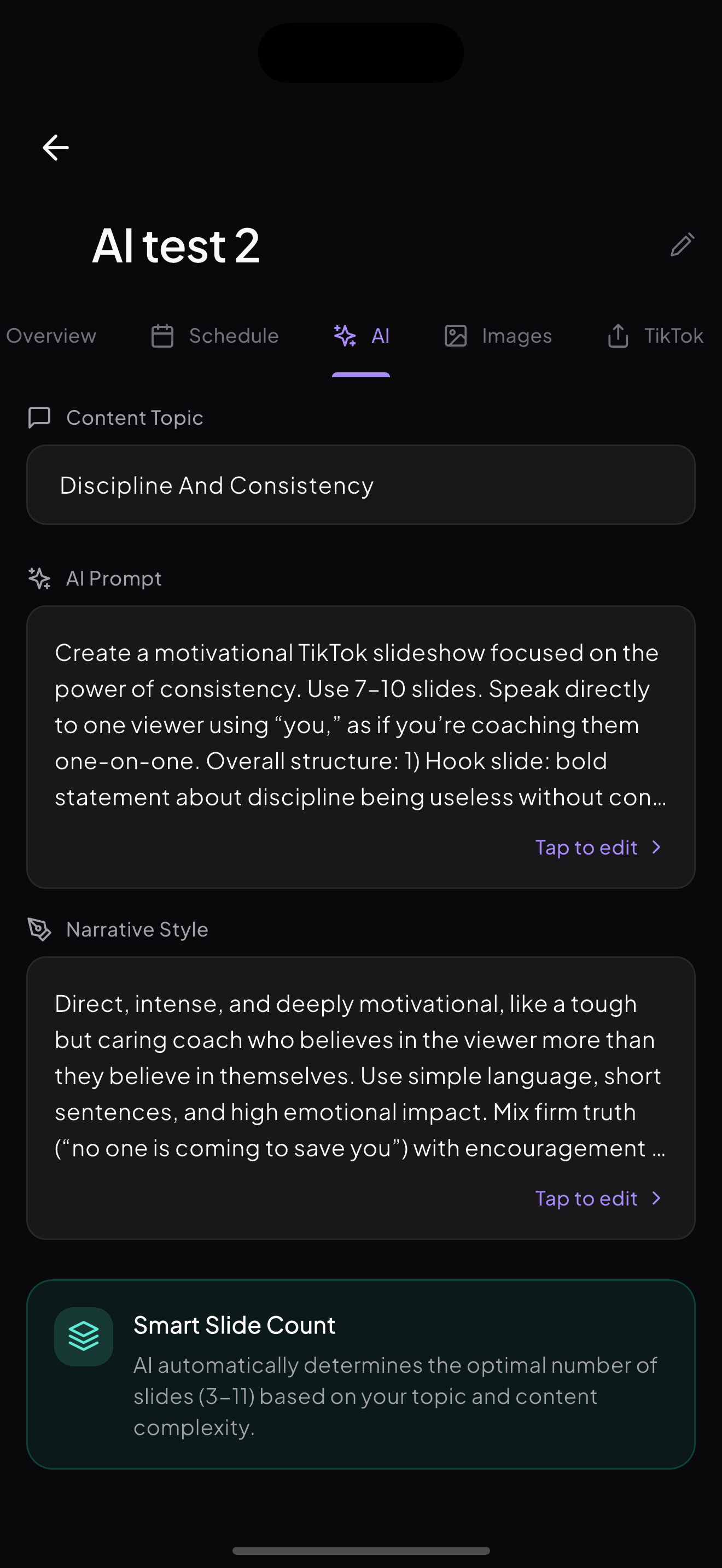Tap the back arrow icon
Viewport: 722px width, 1568px height.
[55, 147]
